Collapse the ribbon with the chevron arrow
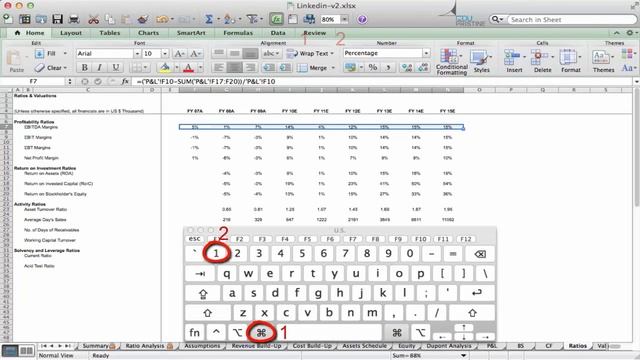The height and width of the screenshot is (360, 640). [616, 33]
